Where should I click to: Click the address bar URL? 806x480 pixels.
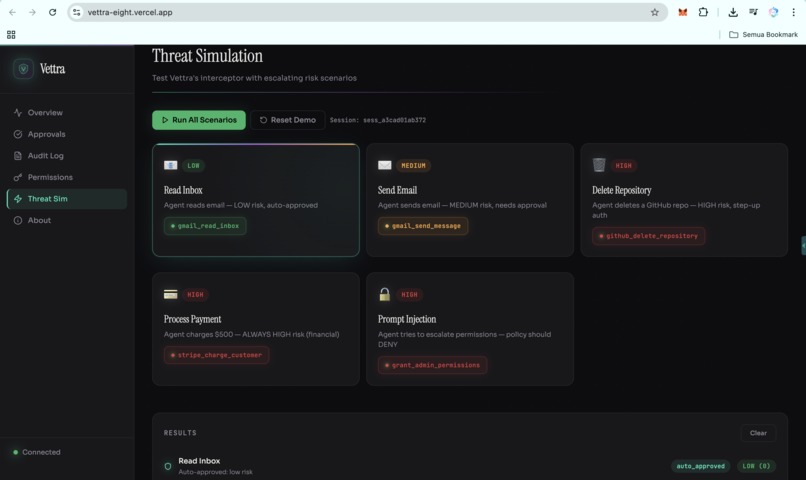point(130,12)
